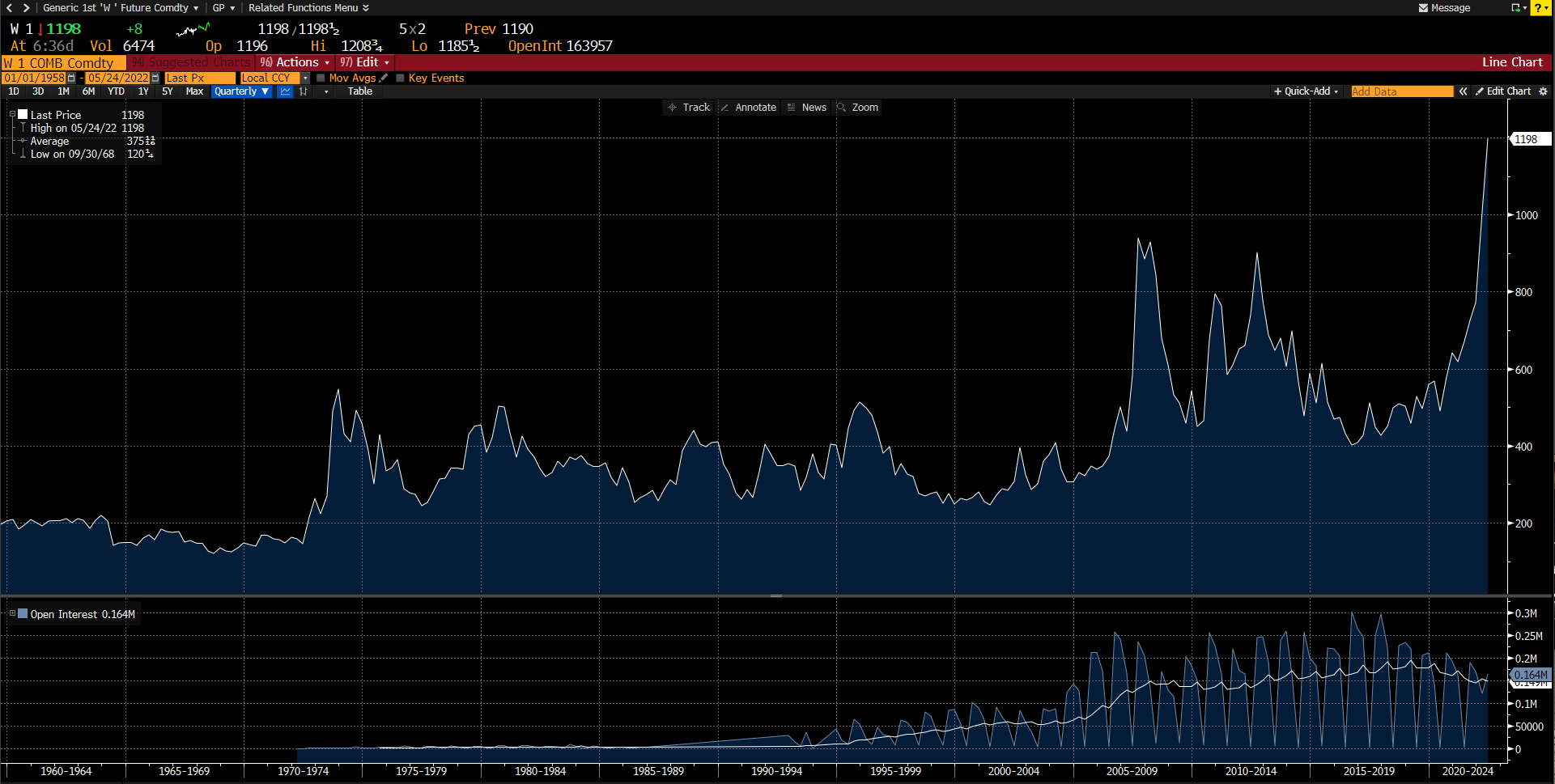Screen dimensions: 1555x784
Task: Enable the Mov Avgs checkbox
Action: pos(321,78)
